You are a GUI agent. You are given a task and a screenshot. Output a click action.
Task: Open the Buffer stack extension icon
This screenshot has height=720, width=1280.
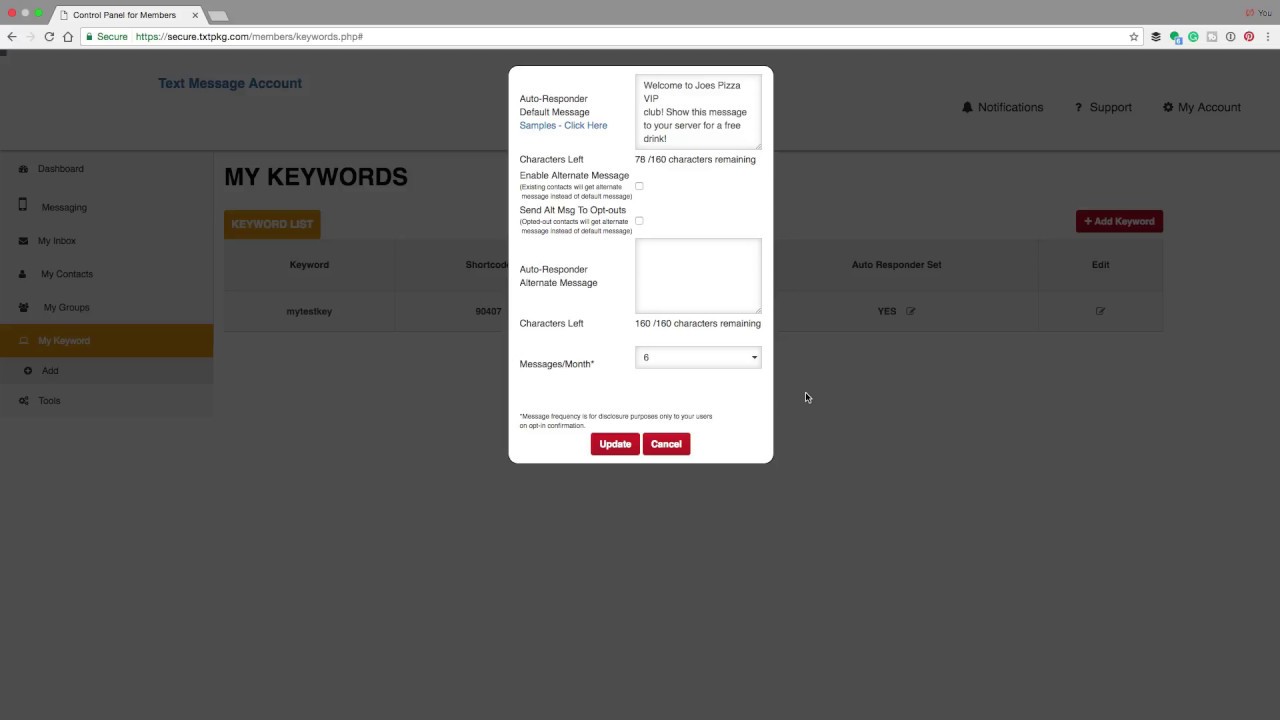1156,37
